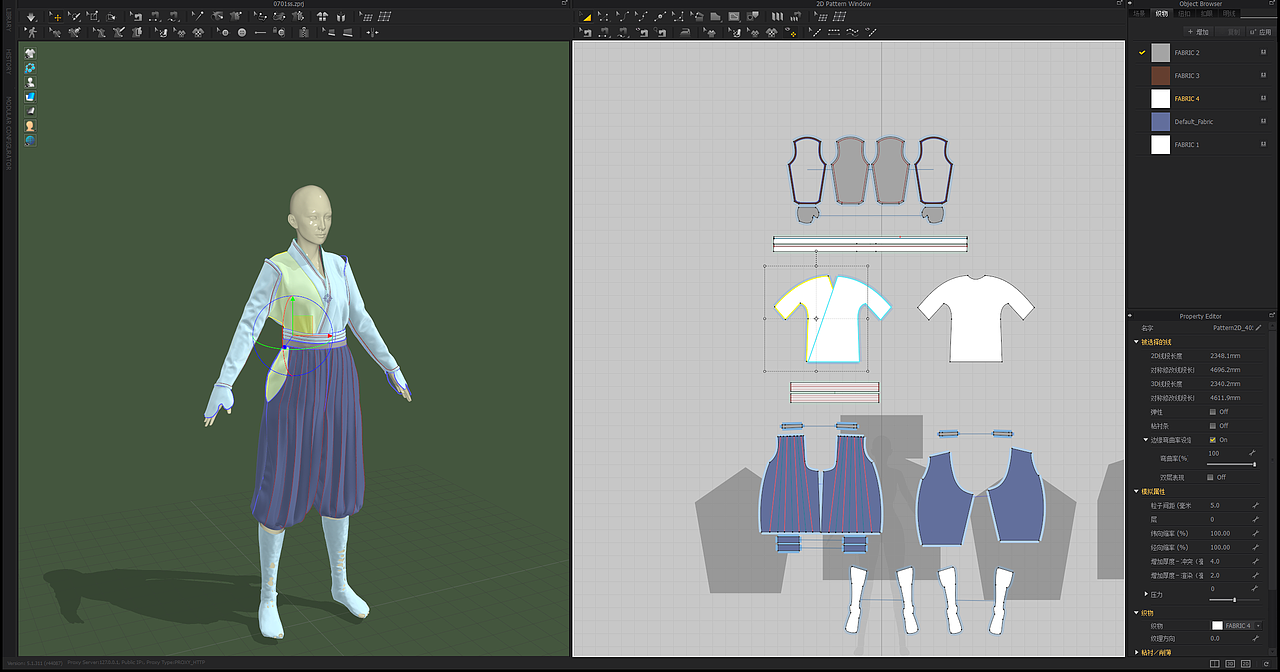Viewport: 1280px width, 672px height.
Task: Uncheck the 边缘弯曲率设置 On checkbox
Action: tap(1212, 440)
